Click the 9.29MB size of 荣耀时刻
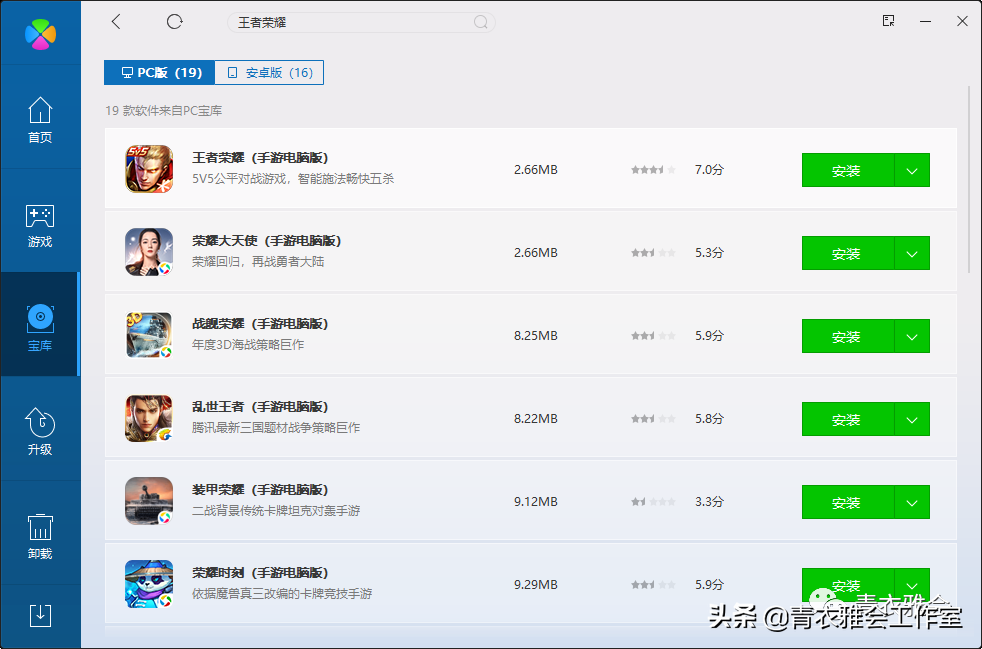This screenshot has height=649, width=982. (535, 584)
